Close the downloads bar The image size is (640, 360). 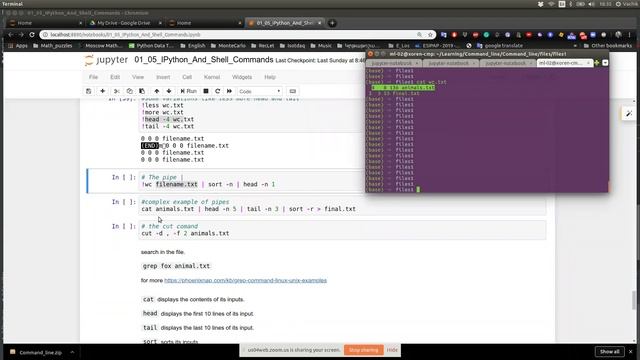click(x=631, y=351)
